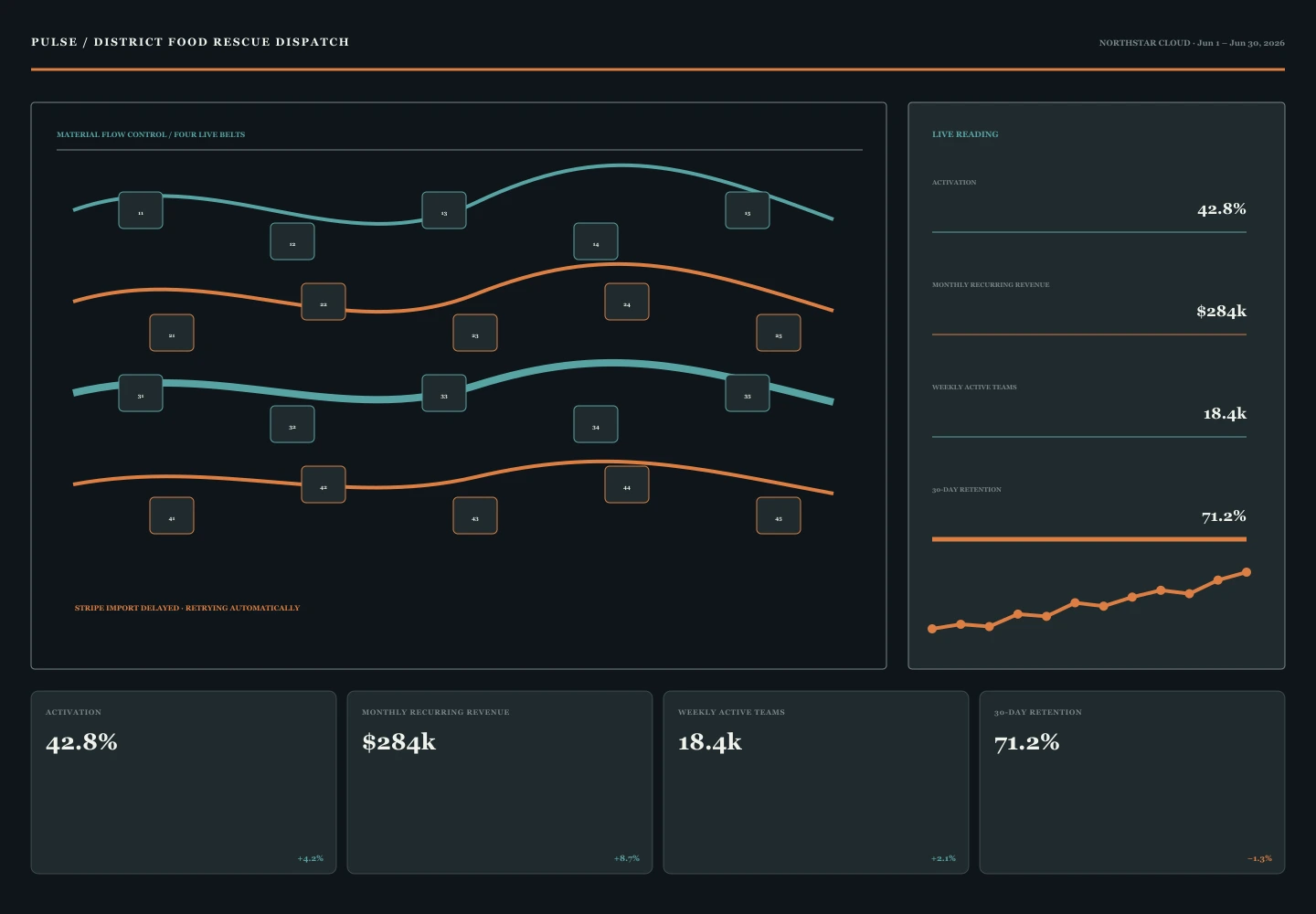Image resolution: width=1316 pixels, height=914 pixels.
Task: Open belt node 42
Action: 324,484
